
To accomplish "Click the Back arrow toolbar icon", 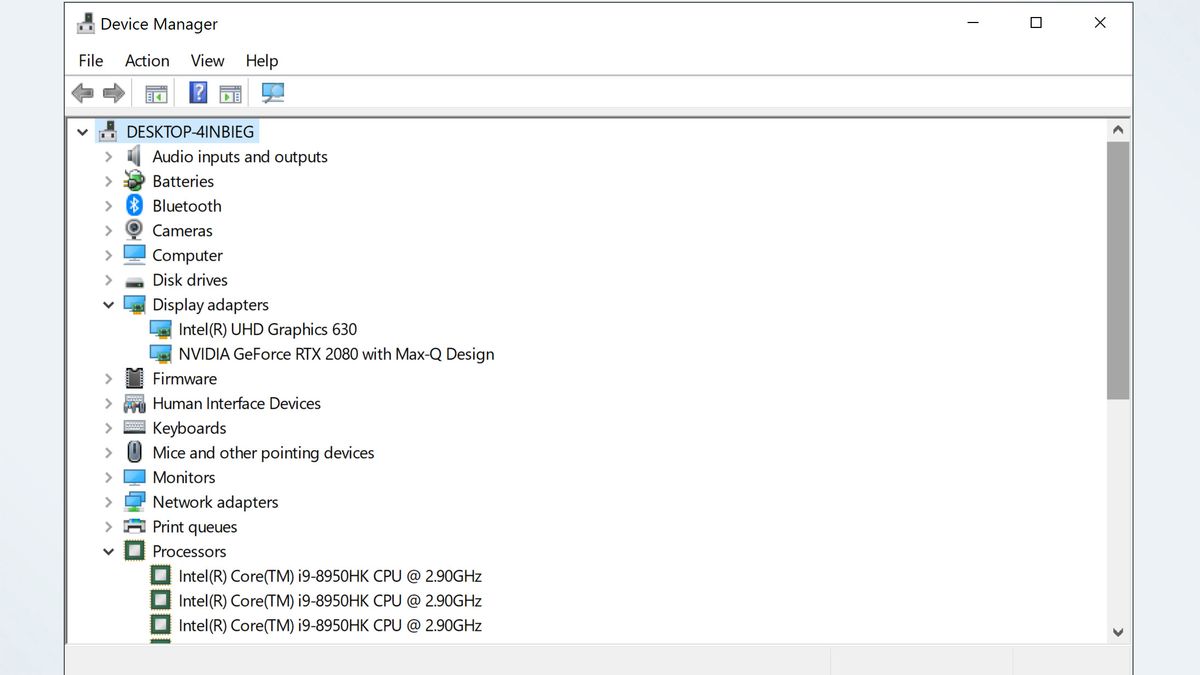I will pyautogui.click(x=82, y=93).
